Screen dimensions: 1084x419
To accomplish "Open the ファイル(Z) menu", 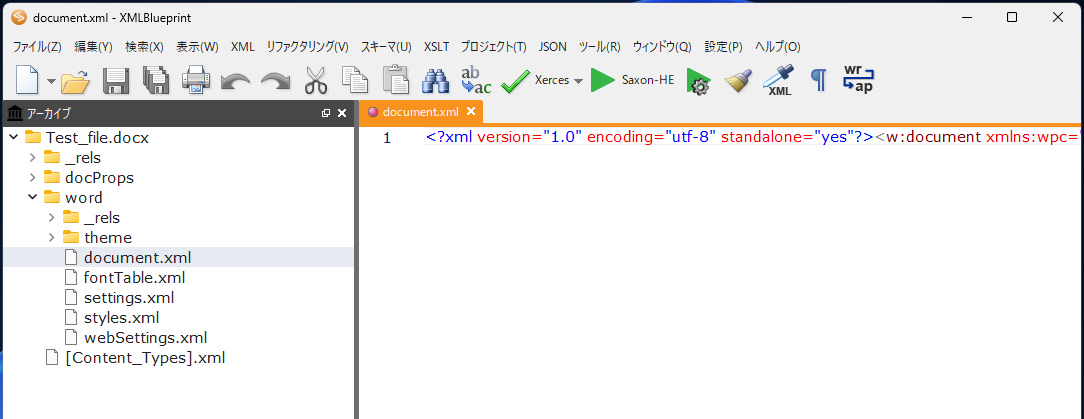I will 37,47.
